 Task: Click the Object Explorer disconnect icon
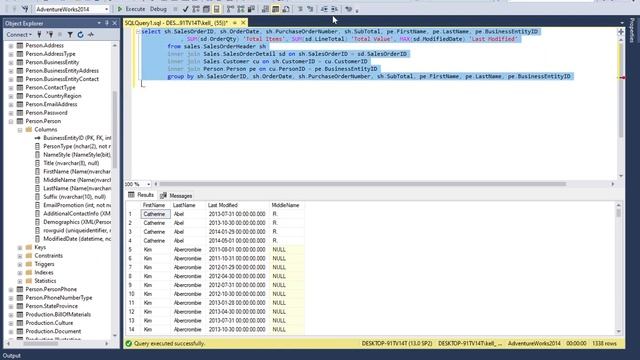pos(50,35)
